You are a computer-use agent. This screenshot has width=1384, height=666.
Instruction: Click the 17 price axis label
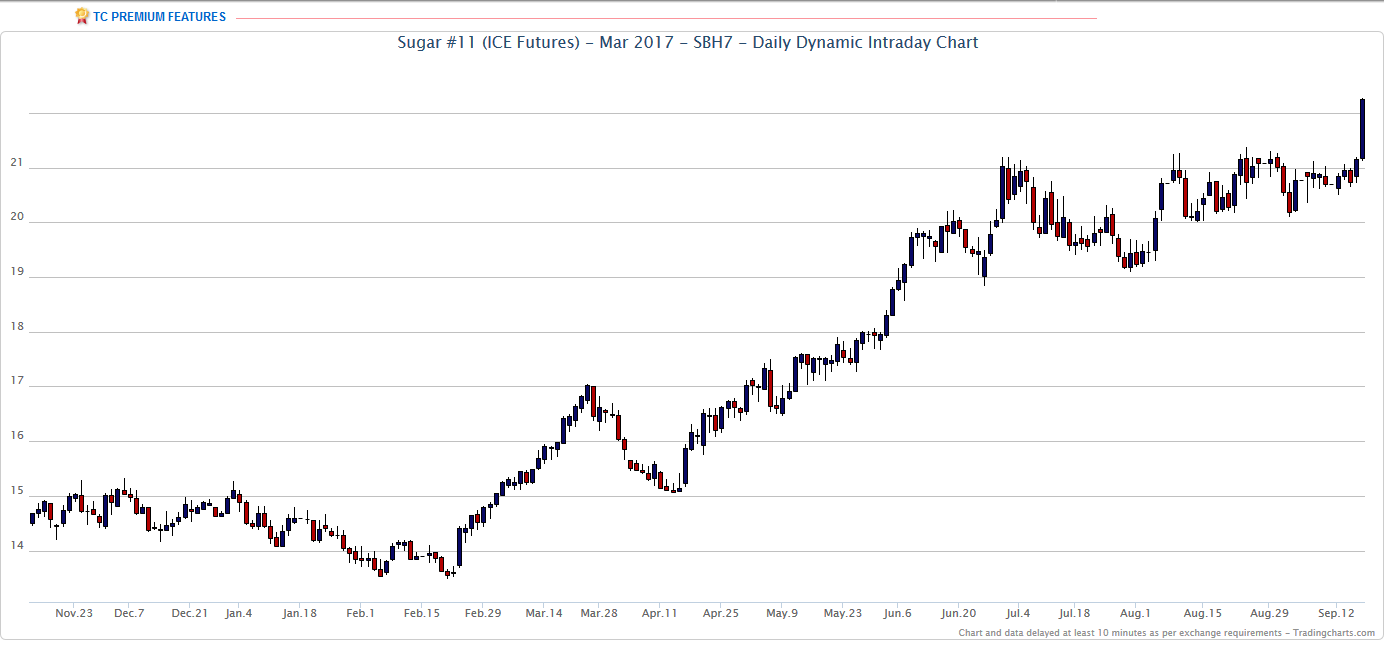(x=17, y=382)
